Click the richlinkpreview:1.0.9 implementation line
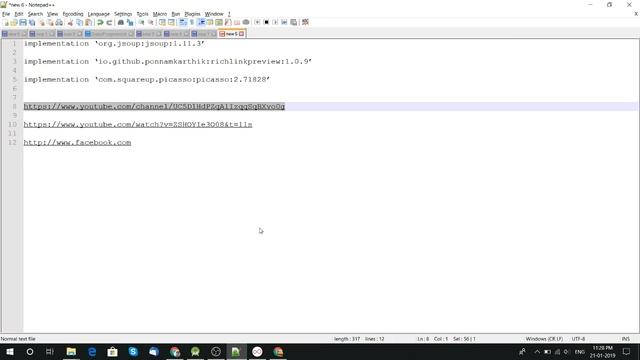Viewport: 640px width, 360px height. coord(168,62)
